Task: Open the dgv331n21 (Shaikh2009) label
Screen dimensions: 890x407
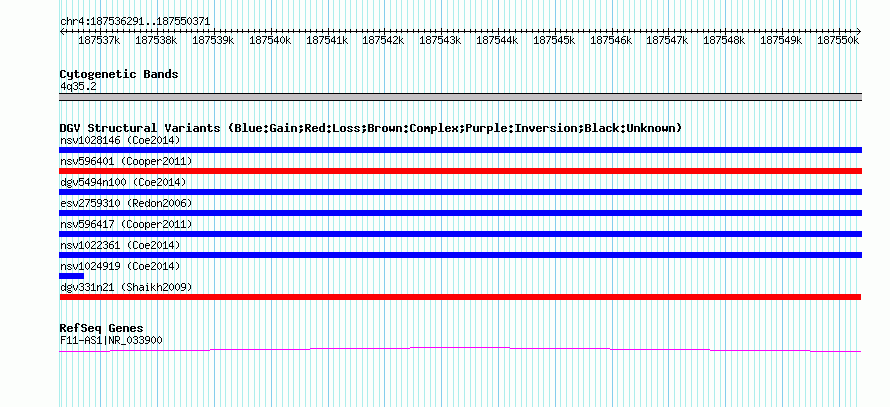Action: [x=126, y=287]
